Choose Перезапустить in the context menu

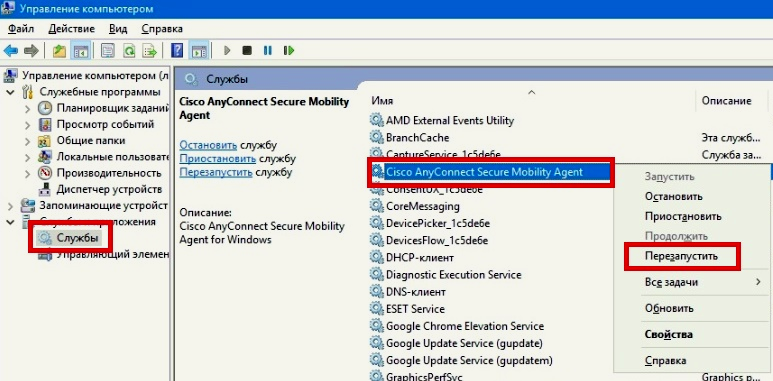click(681, 256)
